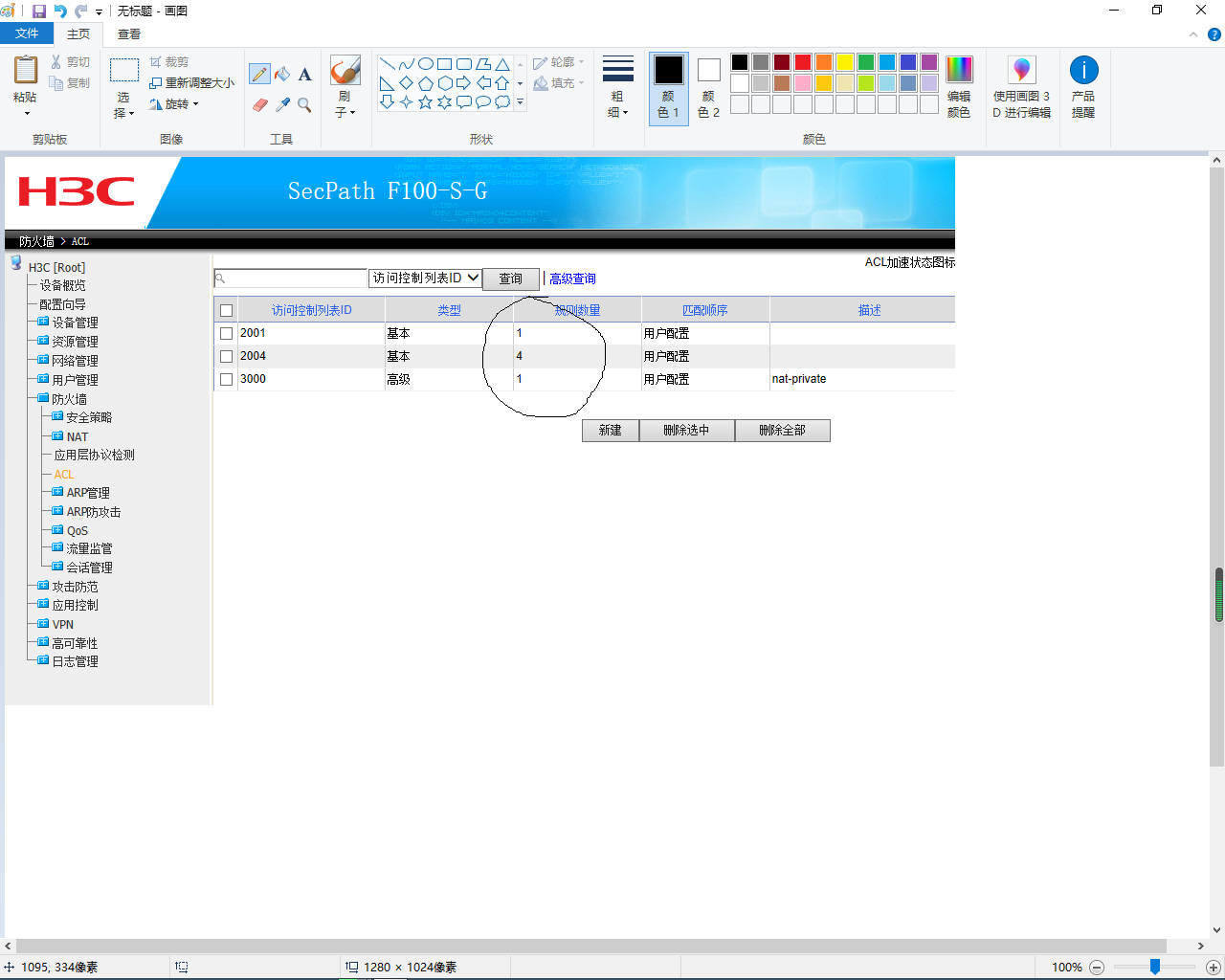
Task: Click 重新调整大小 (Resize) in the ribbon
Action: pos(191,83)
